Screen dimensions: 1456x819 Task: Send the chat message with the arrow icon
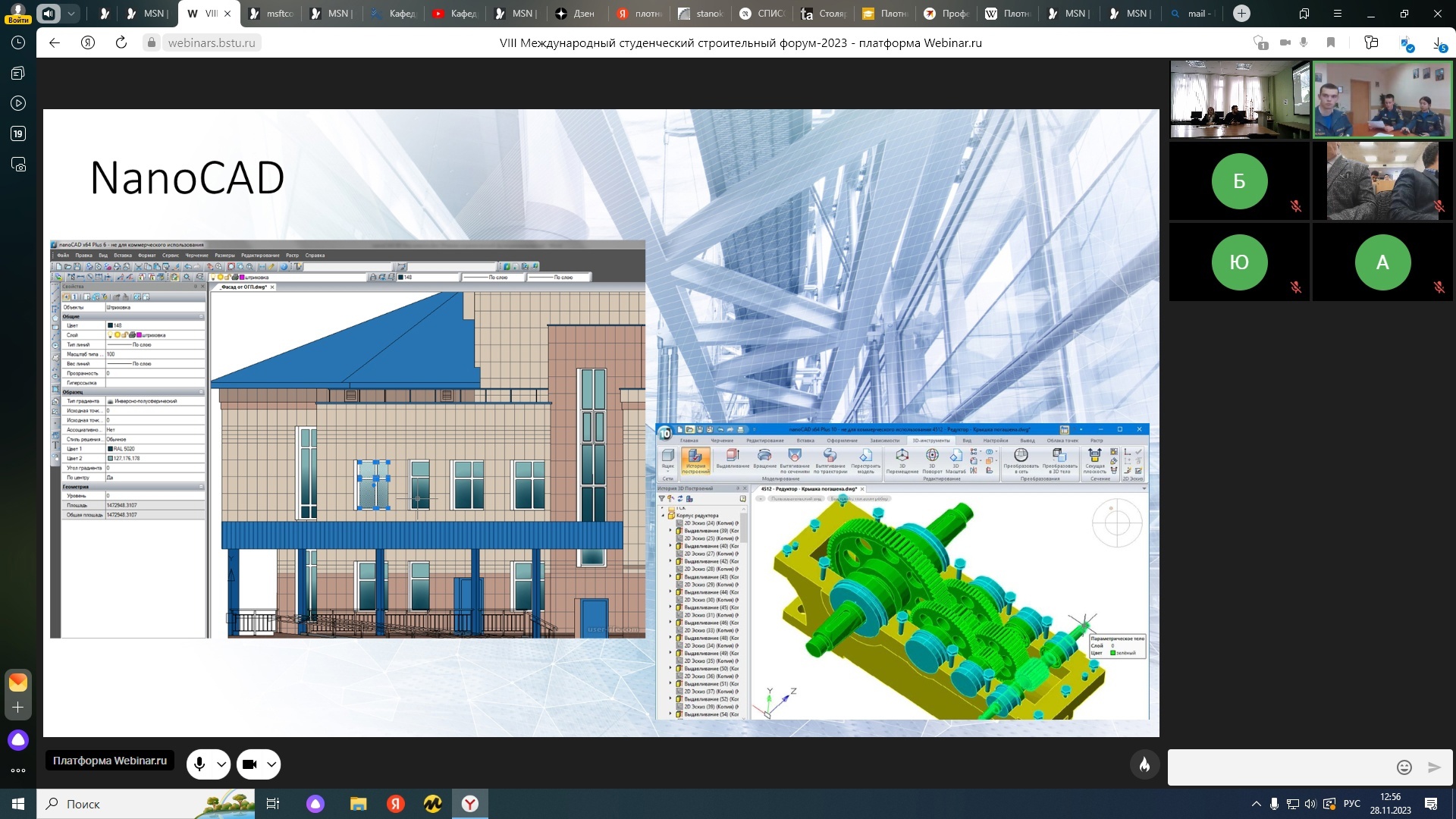tap(1434, 767)
